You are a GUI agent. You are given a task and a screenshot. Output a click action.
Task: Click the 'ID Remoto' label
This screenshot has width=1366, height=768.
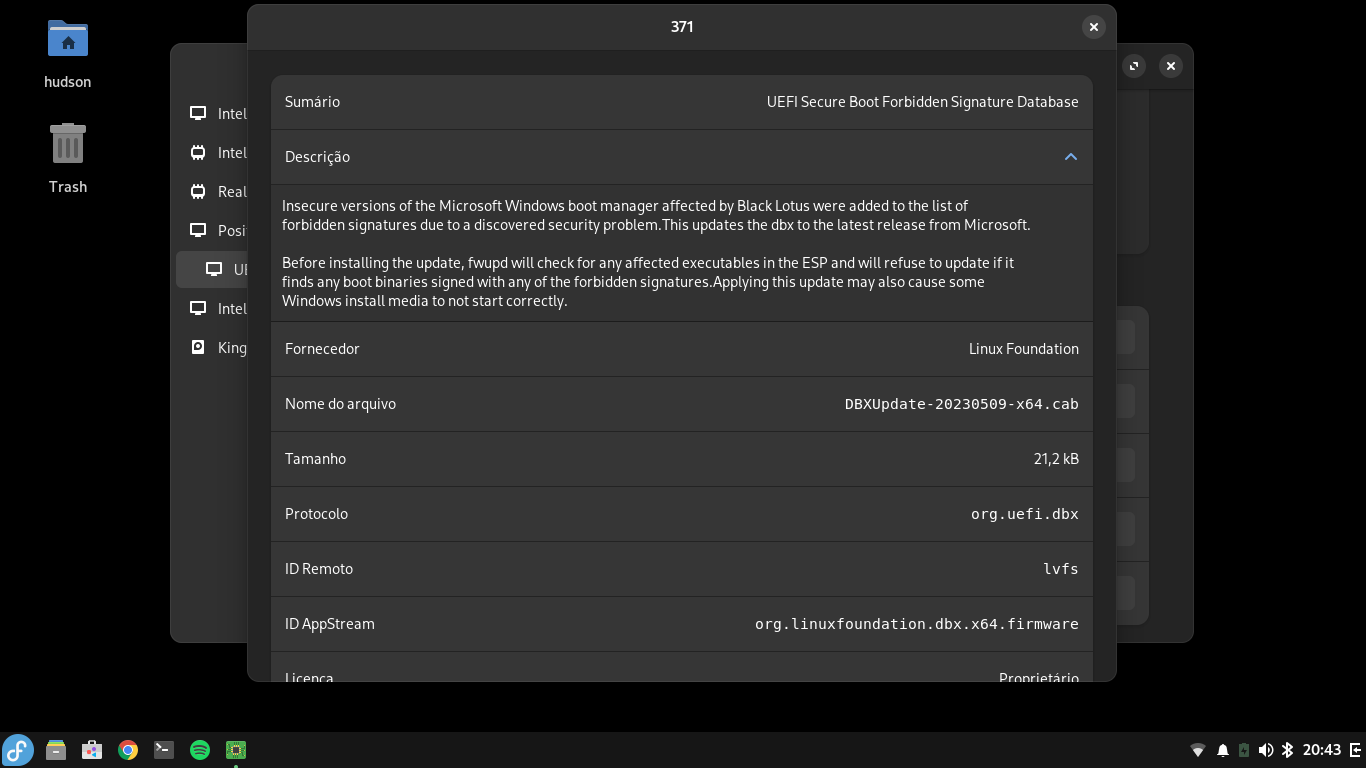coord(319,569)
